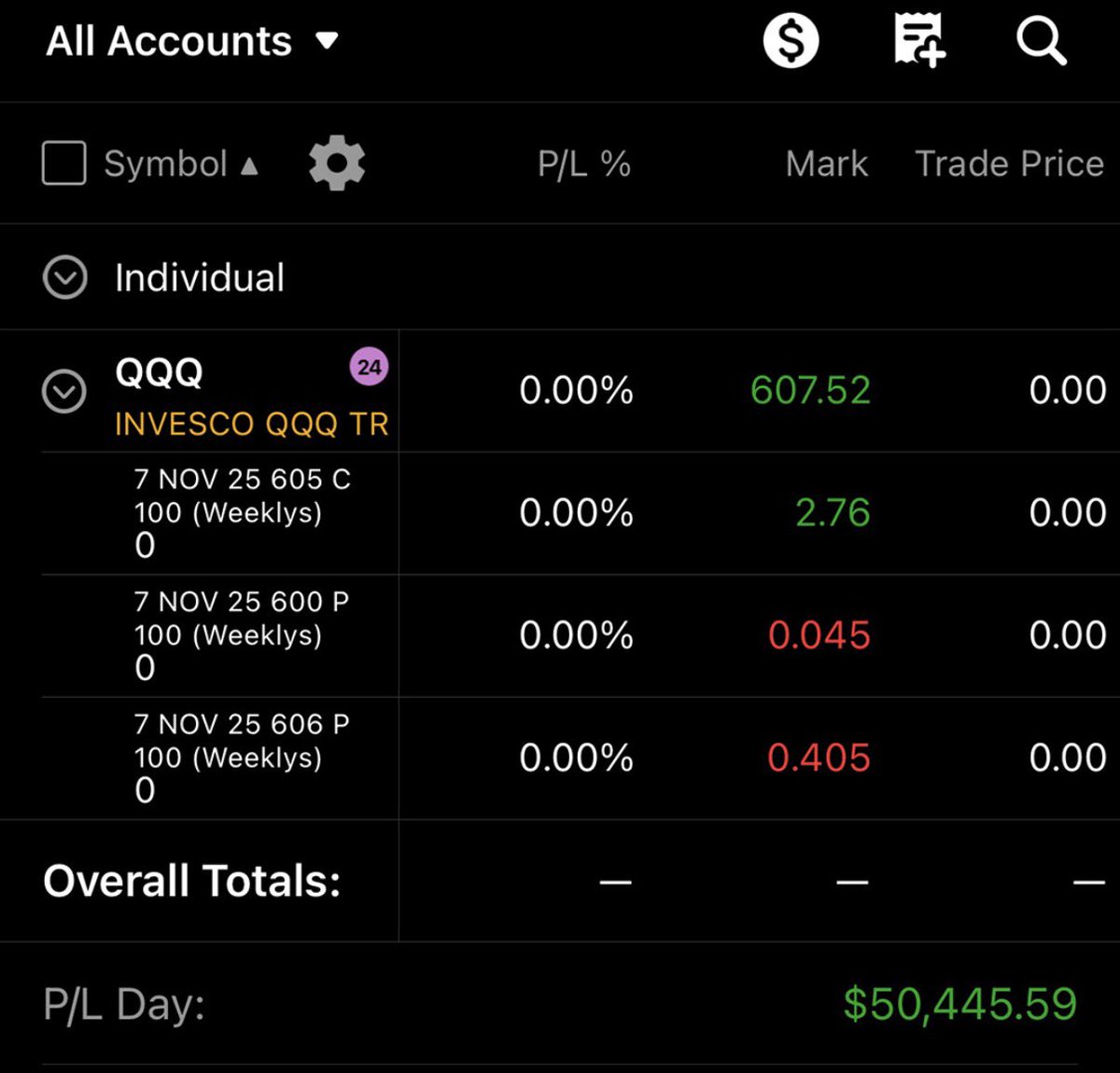Tap QQQ mark price 607.52
1120x1073 pixels.
810,390
